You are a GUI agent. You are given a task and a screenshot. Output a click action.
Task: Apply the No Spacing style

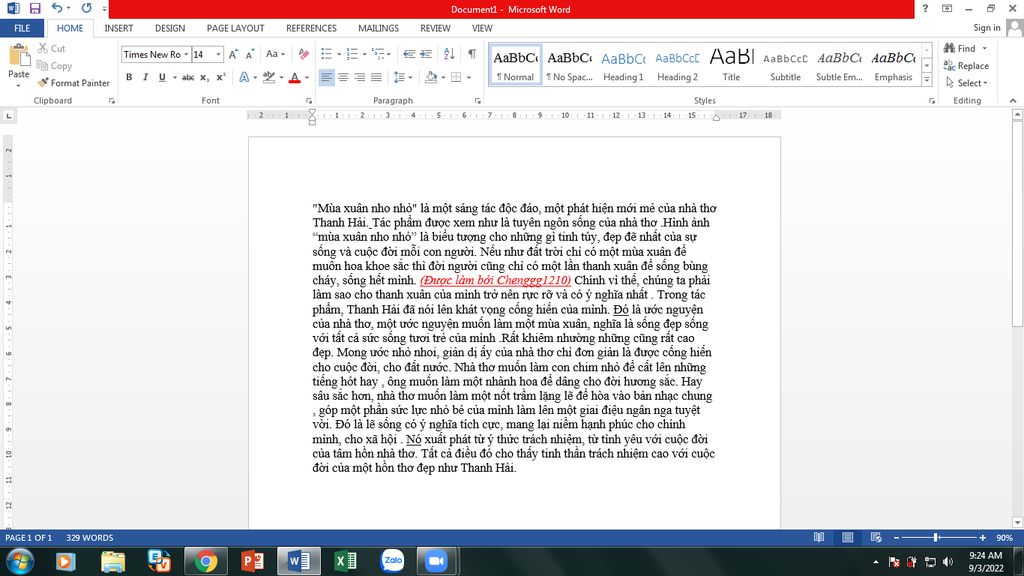click(569, 65)
